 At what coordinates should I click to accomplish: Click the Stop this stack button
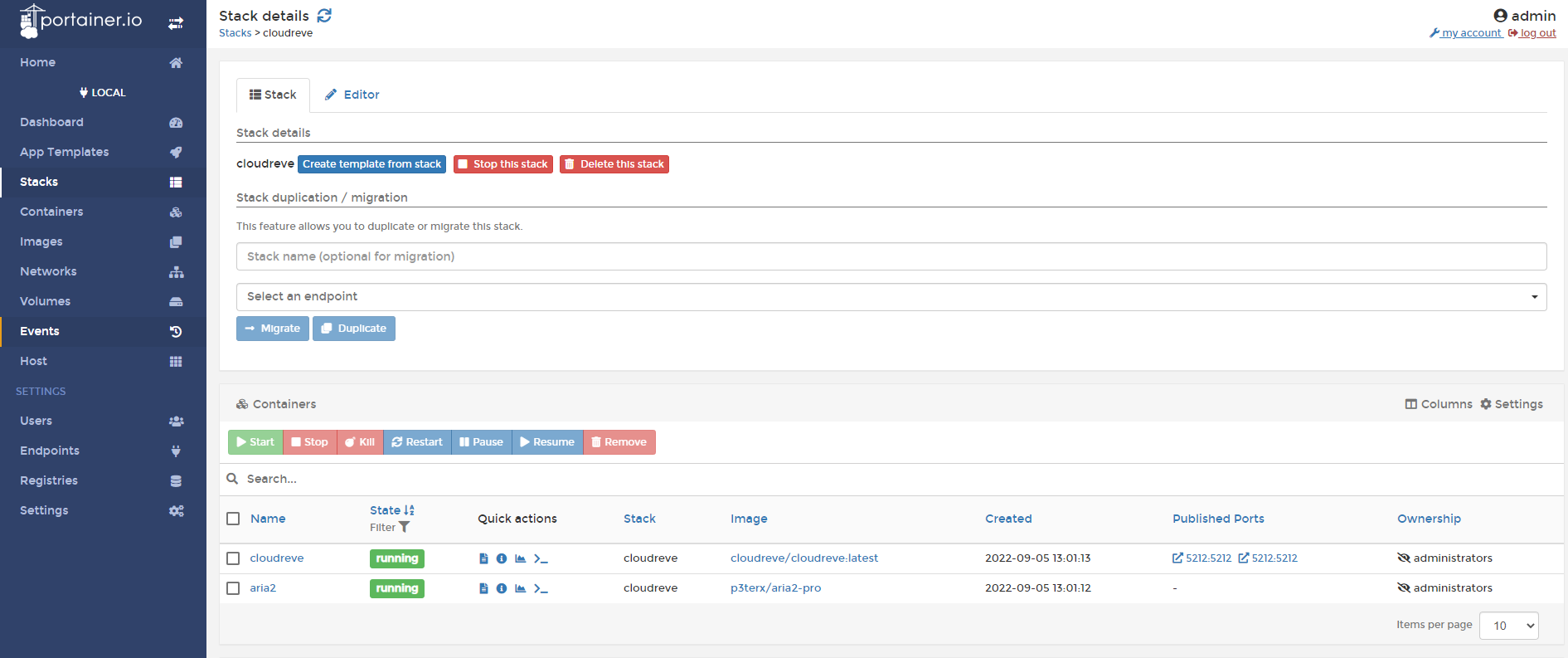503,164
